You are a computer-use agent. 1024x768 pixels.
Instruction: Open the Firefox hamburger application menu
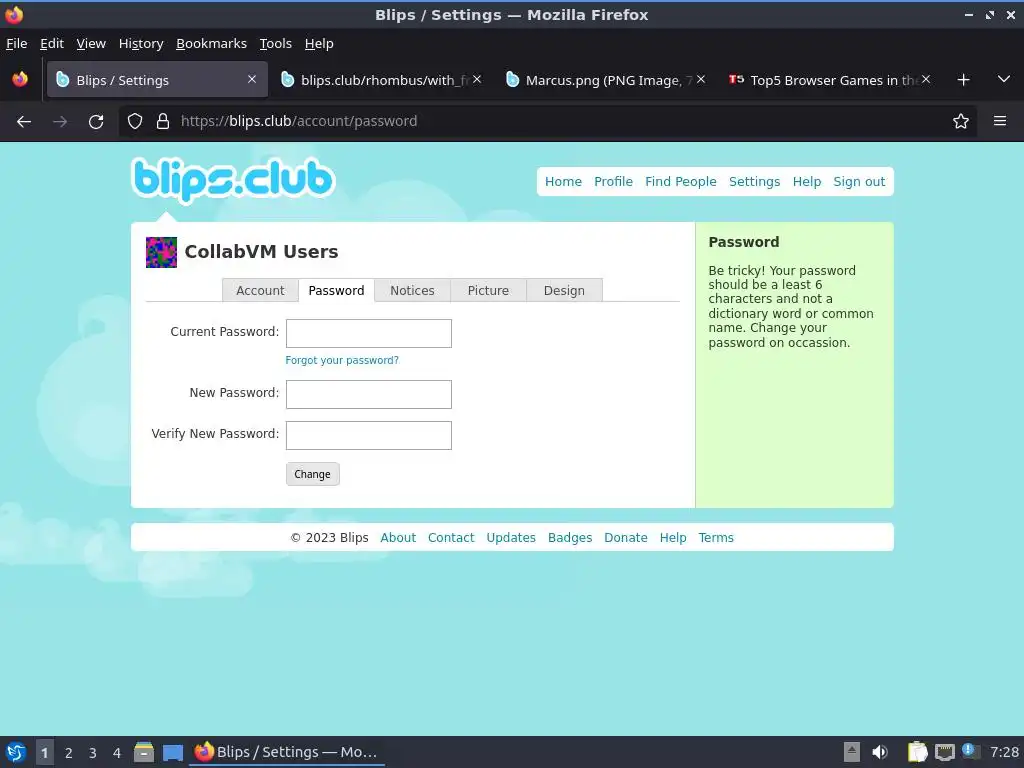[x=1000, y=121]
